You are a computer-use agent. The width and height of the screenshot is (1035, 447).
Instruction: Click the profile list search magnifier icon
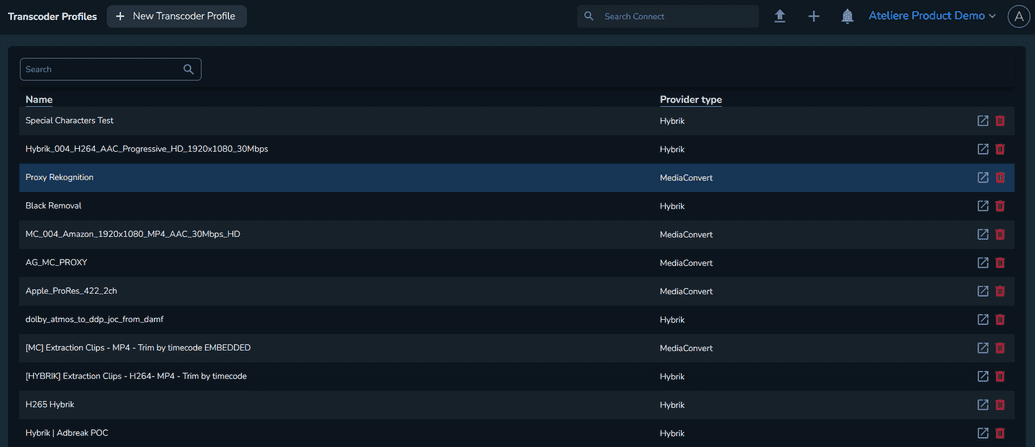(x=188, y=69)
